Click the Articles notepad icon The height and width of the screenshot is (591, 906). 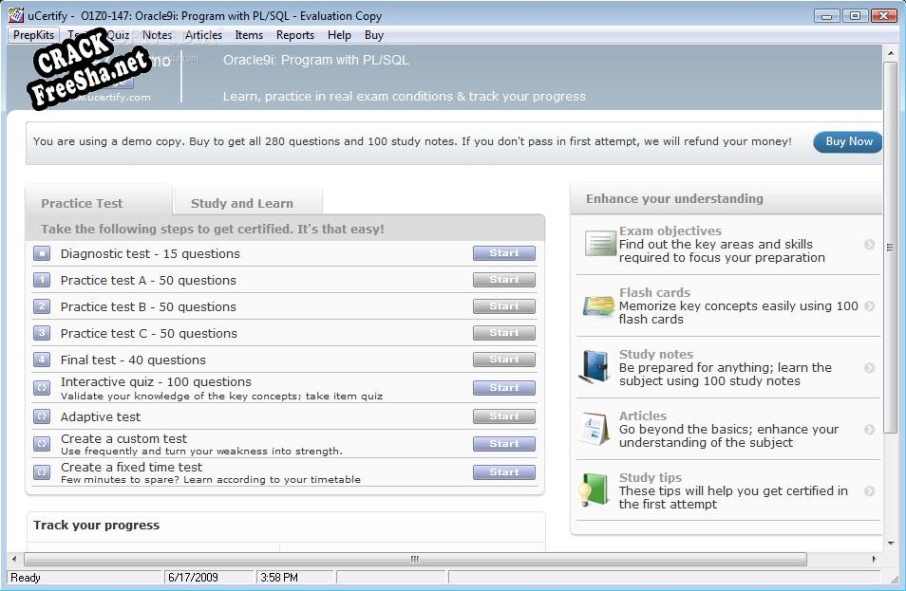pos(598,429)
